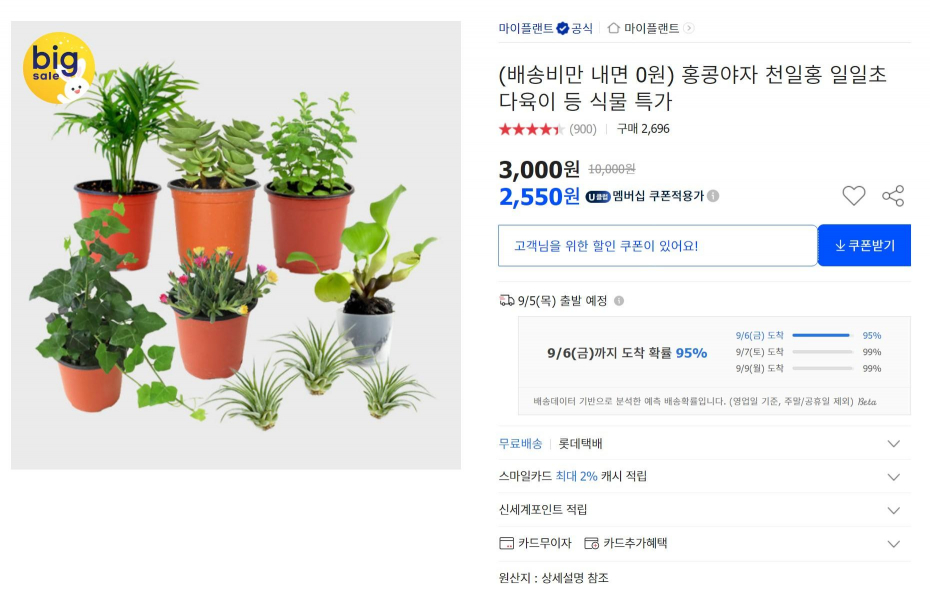
Task: Expand the 신세계포인트 적립 section
Action: pyautogui.click(x=893, y=510)
